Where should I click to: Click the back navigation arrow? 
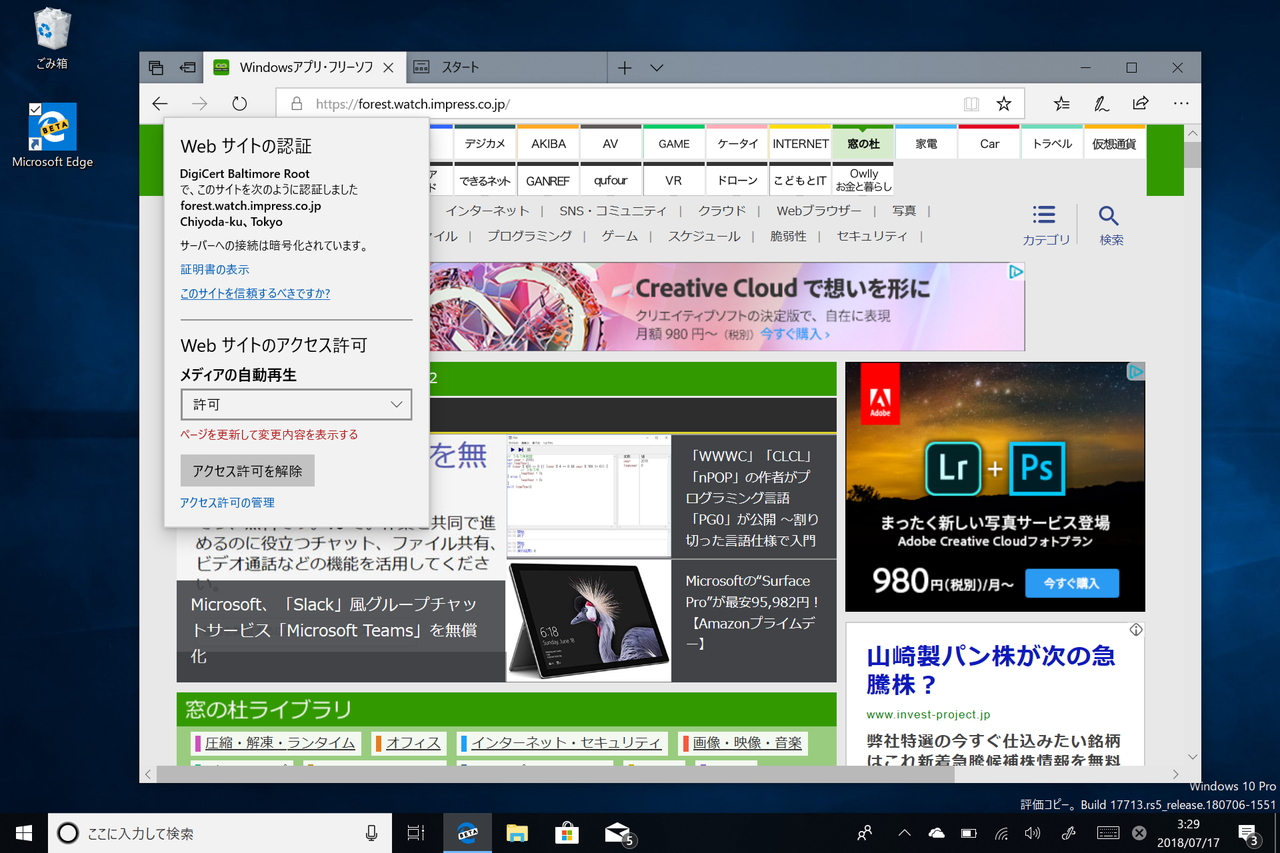click(160, 103)
